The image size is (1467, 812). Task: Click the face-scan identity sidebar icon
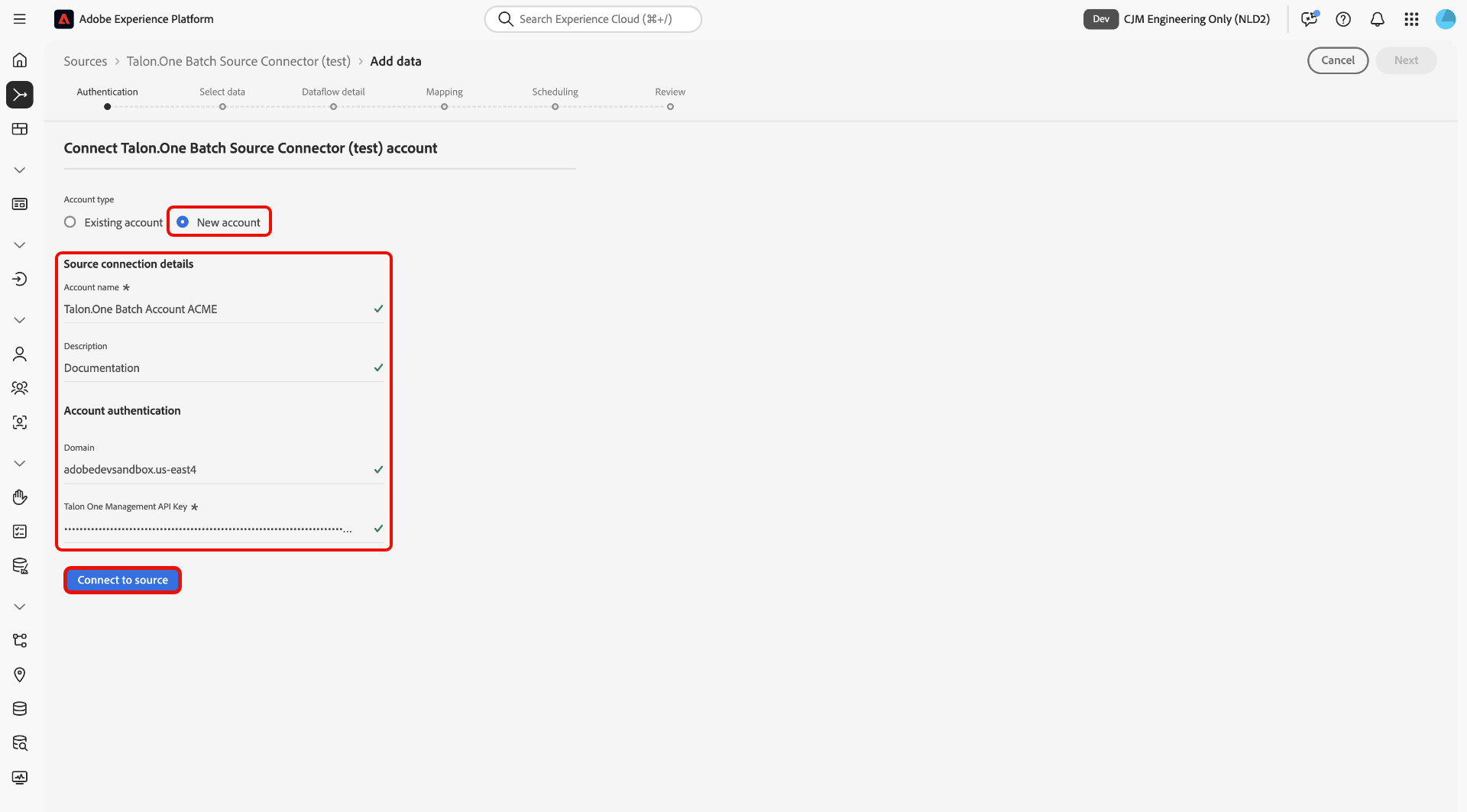20,422
